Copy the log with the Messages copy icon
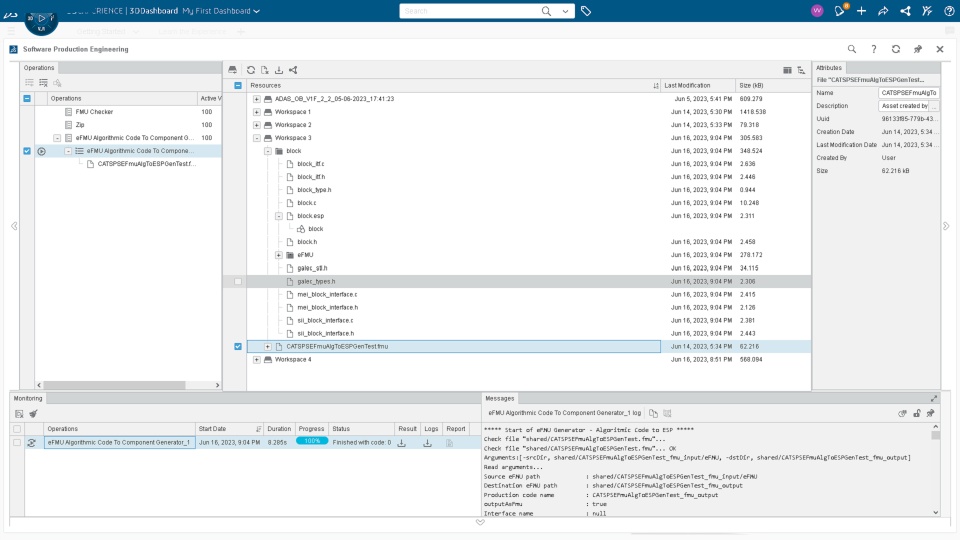 [x=653, y=413]
